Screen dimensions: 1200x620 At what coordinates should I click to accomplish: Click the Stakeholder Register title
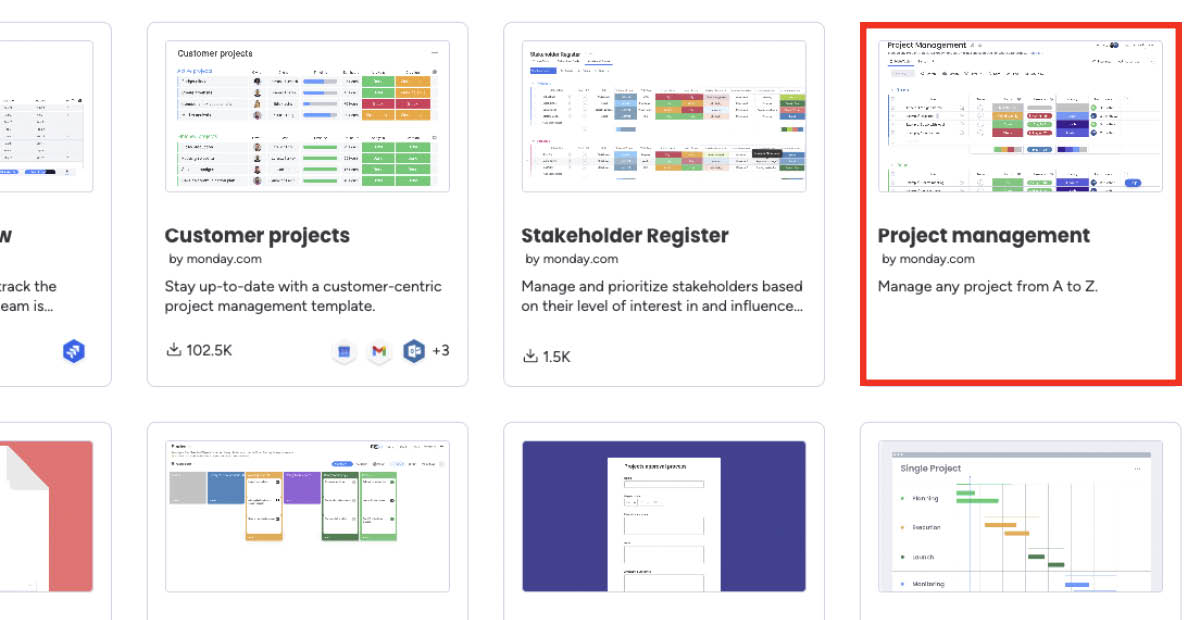625,236
